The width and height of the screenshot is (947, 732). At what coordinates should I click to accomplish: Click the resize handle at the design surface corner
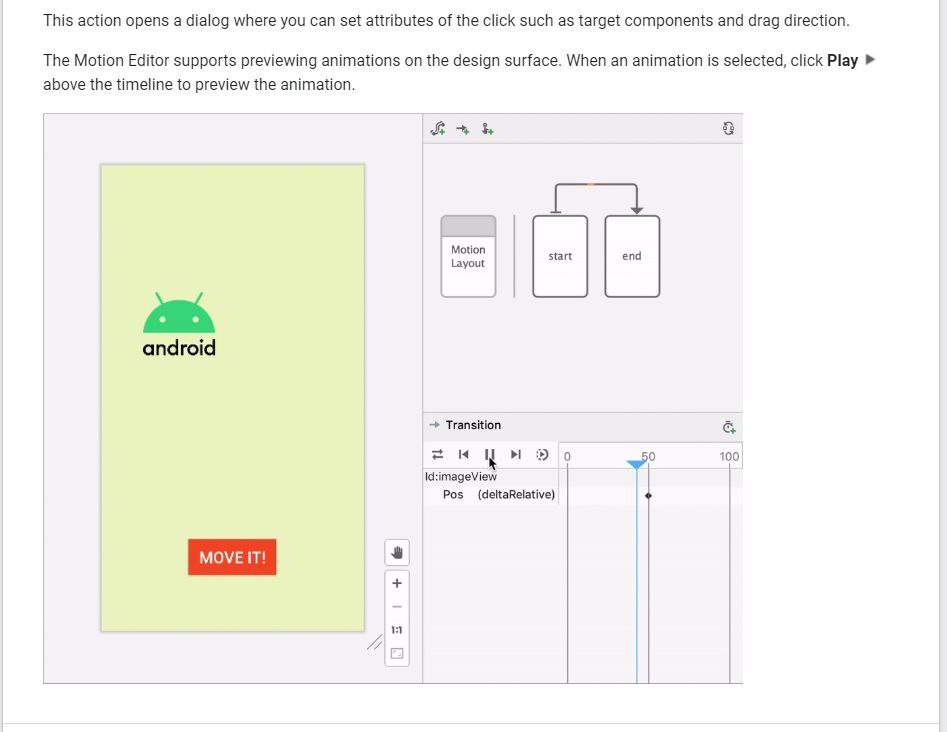pyautogui.click(x=374, y=643)
